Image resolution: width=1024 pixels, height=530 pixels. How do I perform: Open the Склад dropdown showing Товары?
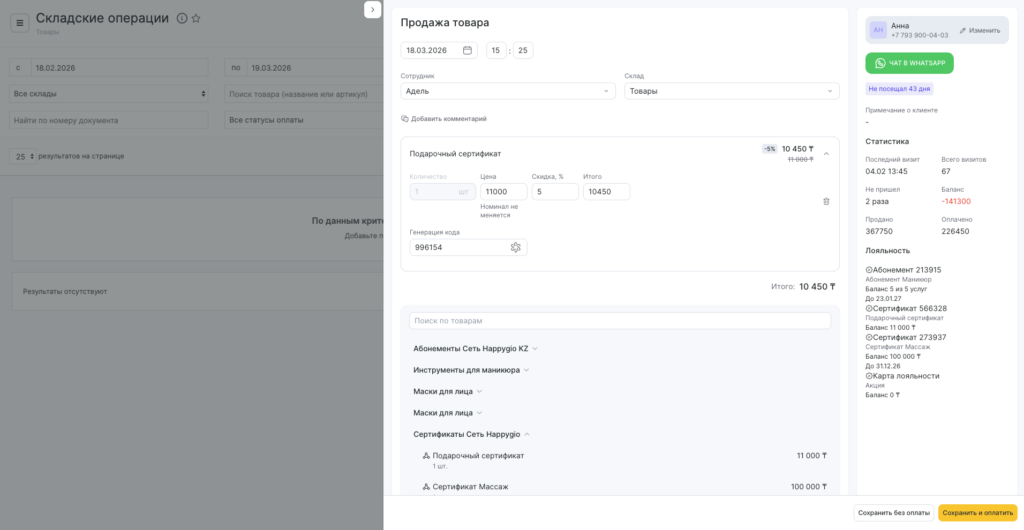(x=731, y=91)
